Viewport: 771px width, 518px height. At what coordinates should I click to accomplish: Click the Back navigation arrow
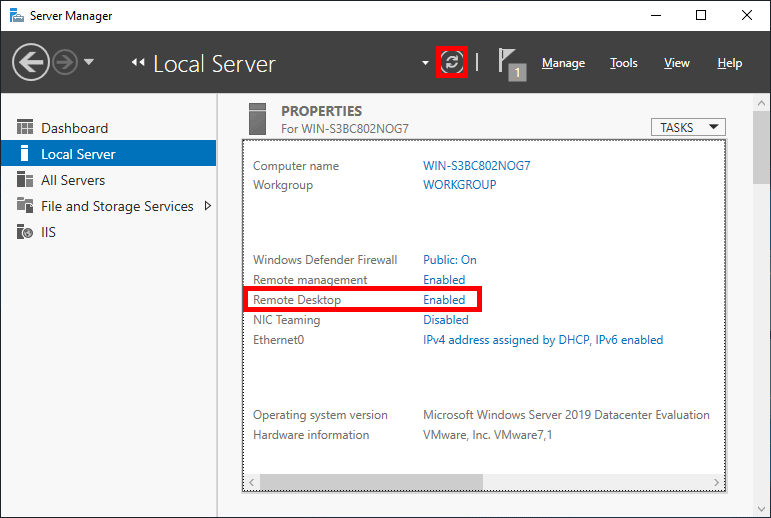[x=31, y=63]
